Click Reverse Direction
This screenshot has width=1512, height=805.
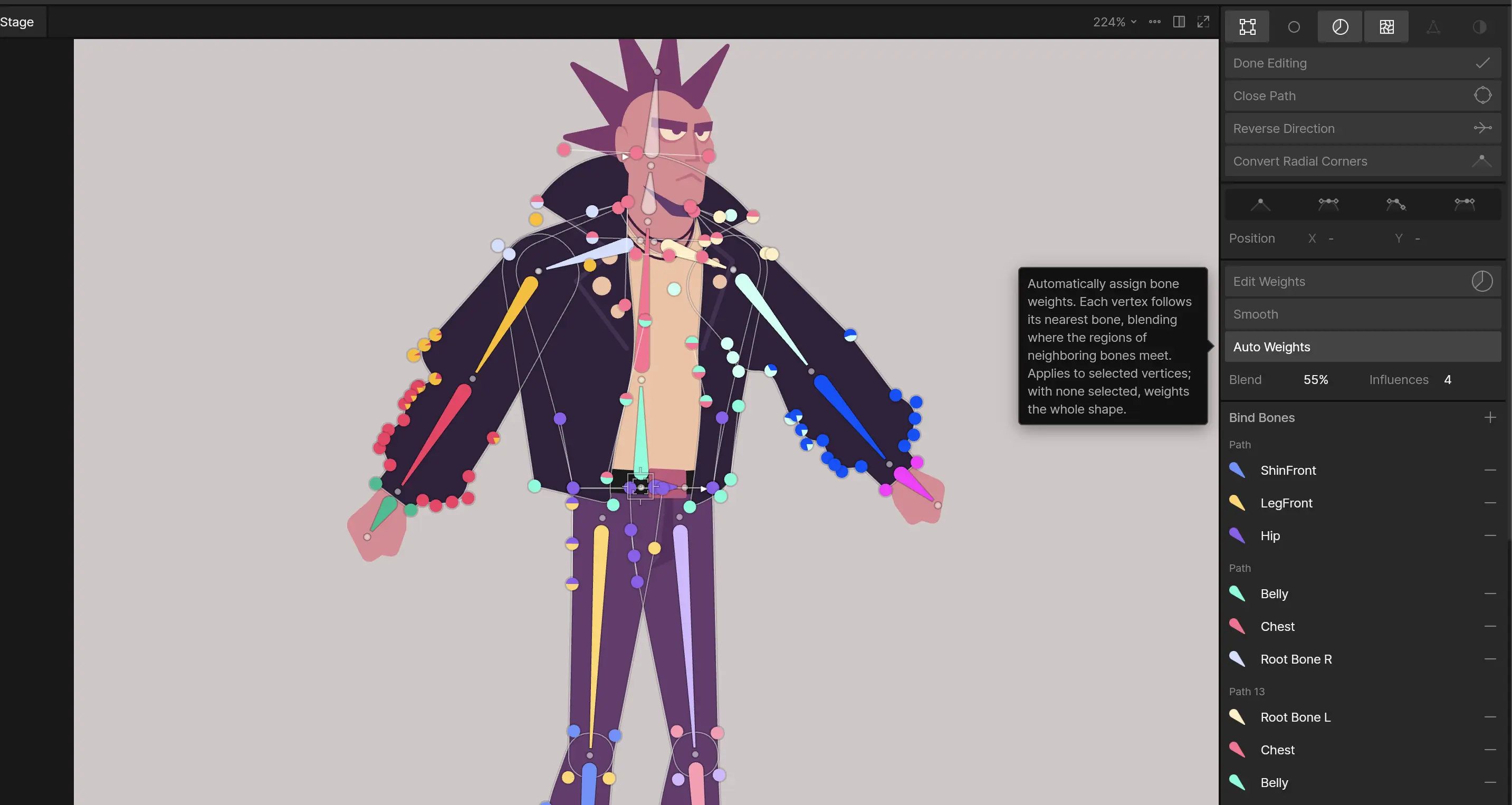coord(1363,129)
